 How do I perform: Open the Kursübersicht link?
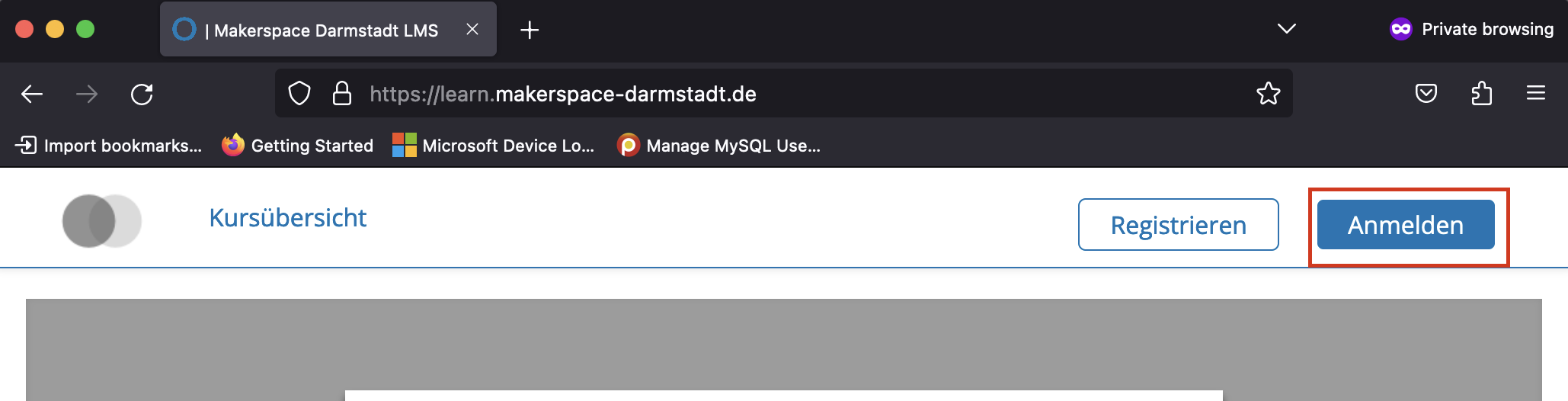(x=288, y=218)
